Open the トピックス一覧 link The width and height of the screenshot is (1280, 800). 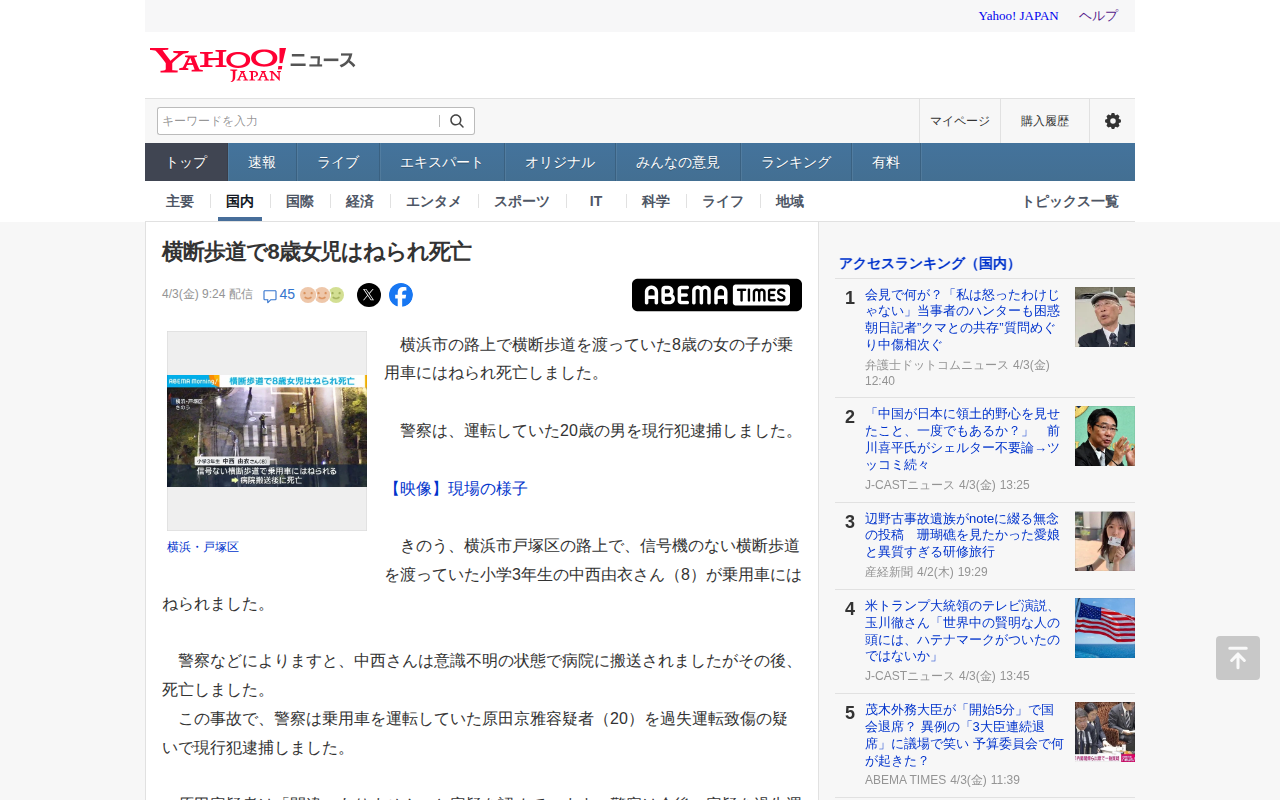pos(1069,201)
